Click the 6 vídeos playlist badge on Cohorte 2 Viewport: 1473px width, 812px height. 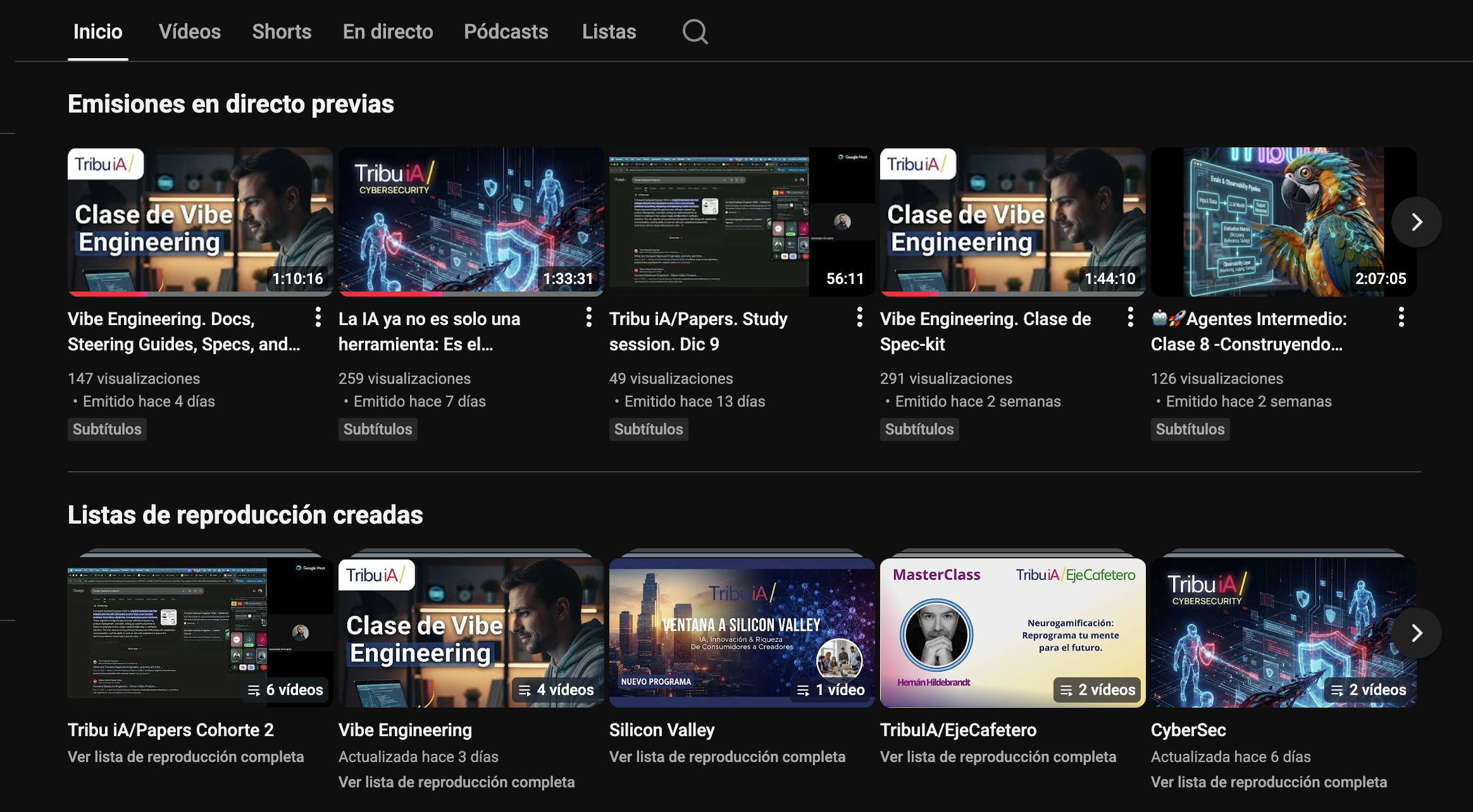click(285, 689)
